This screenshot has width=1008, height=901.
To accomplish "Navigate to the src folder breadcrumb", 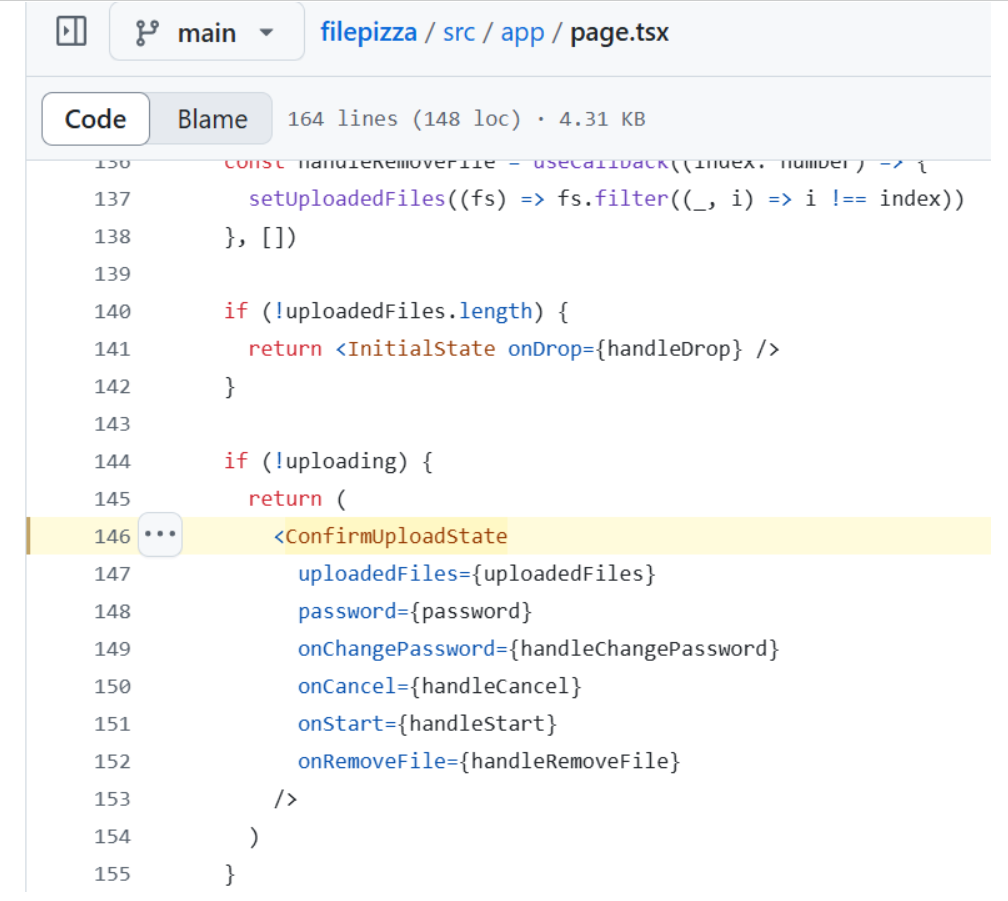I will pos(459,32).
